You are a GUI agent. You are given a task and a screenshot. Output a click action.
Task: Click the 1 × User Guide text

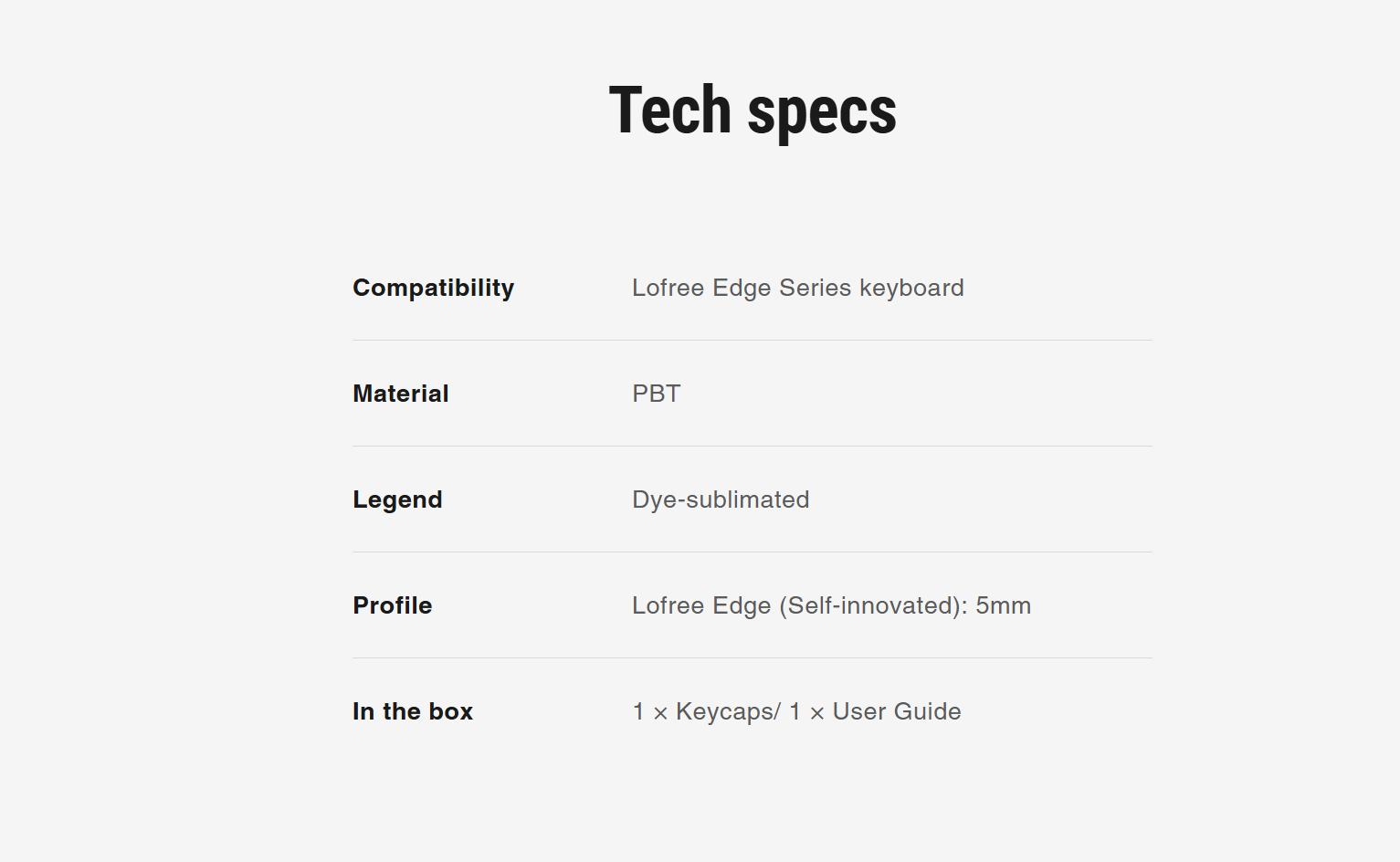pyautogui.click(x=875, y=711)
